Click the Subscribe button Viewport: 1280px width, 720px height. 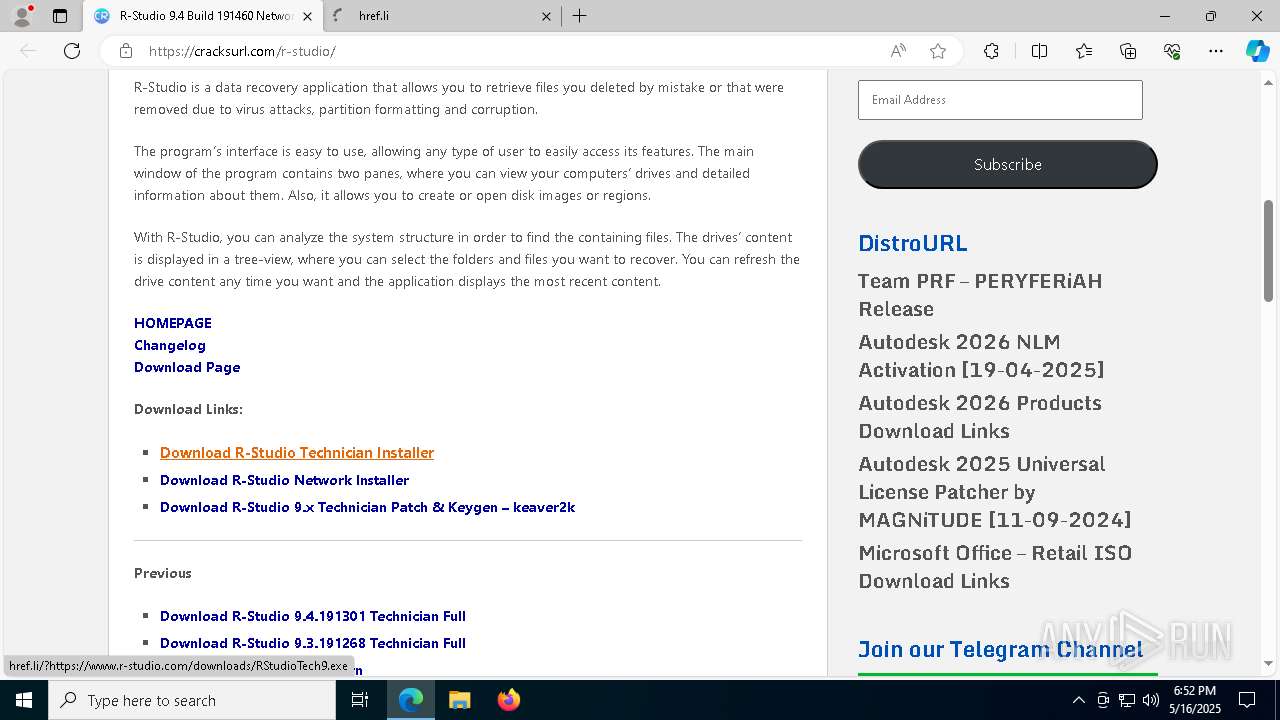point(1008,164)
